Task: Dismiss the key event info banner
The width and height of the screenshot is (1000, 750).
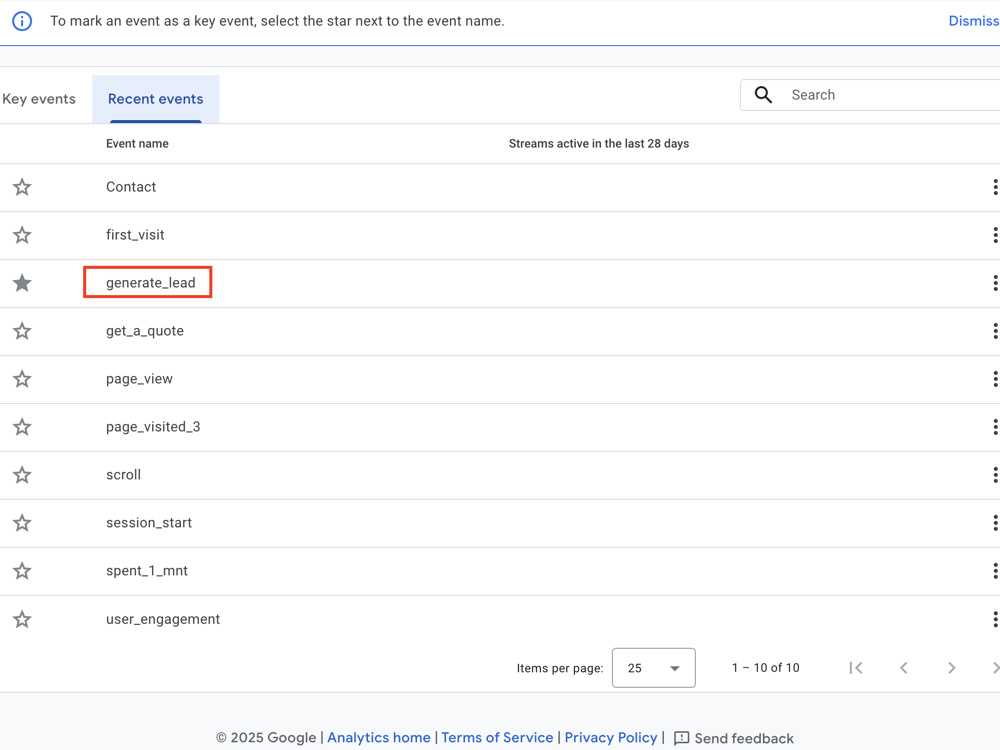Action: (x=973, y=21)
